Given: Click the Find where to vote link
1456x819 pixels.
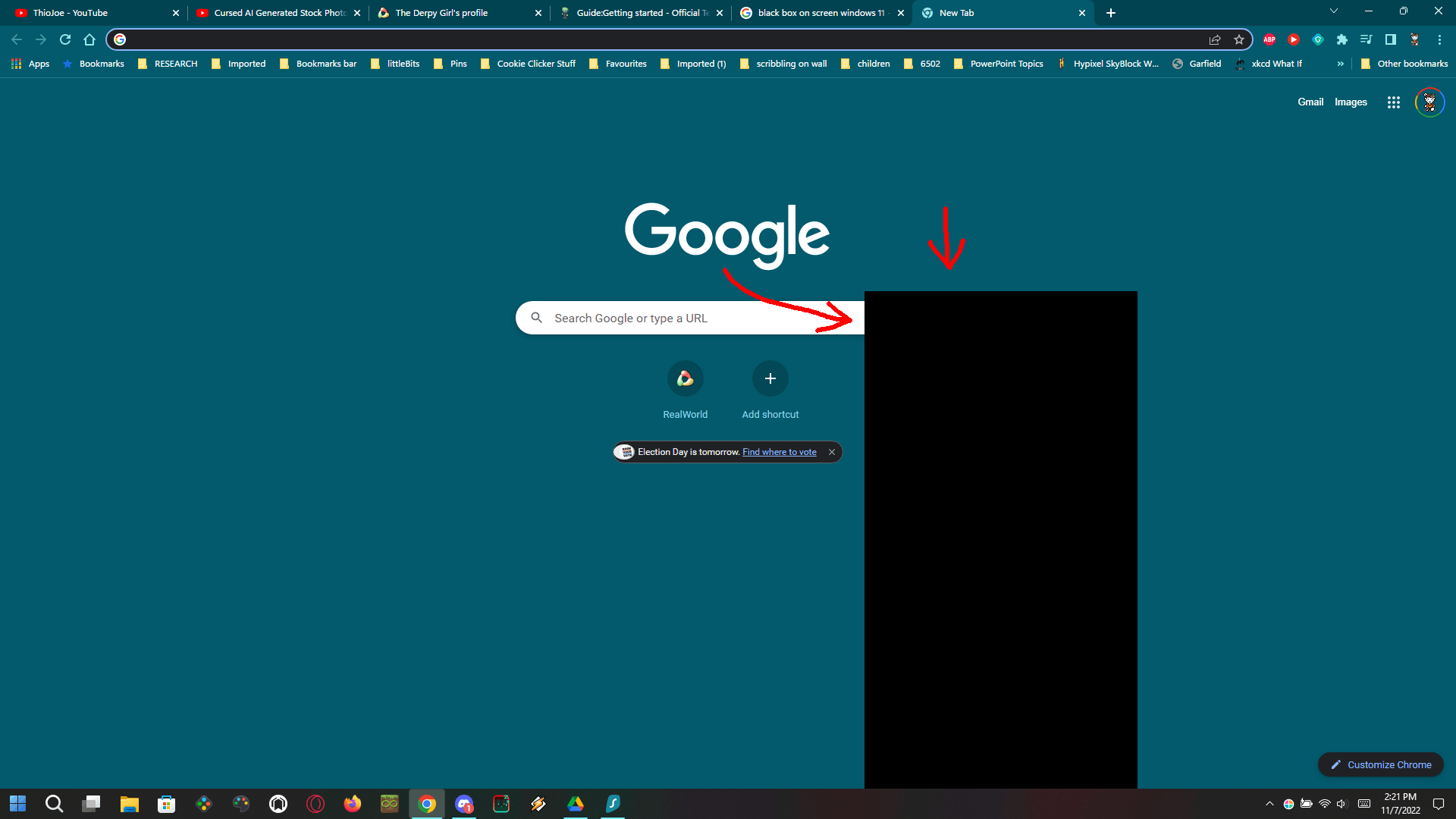Looking at the screenshot, I should pyautogui.click(x=779, y=452).
